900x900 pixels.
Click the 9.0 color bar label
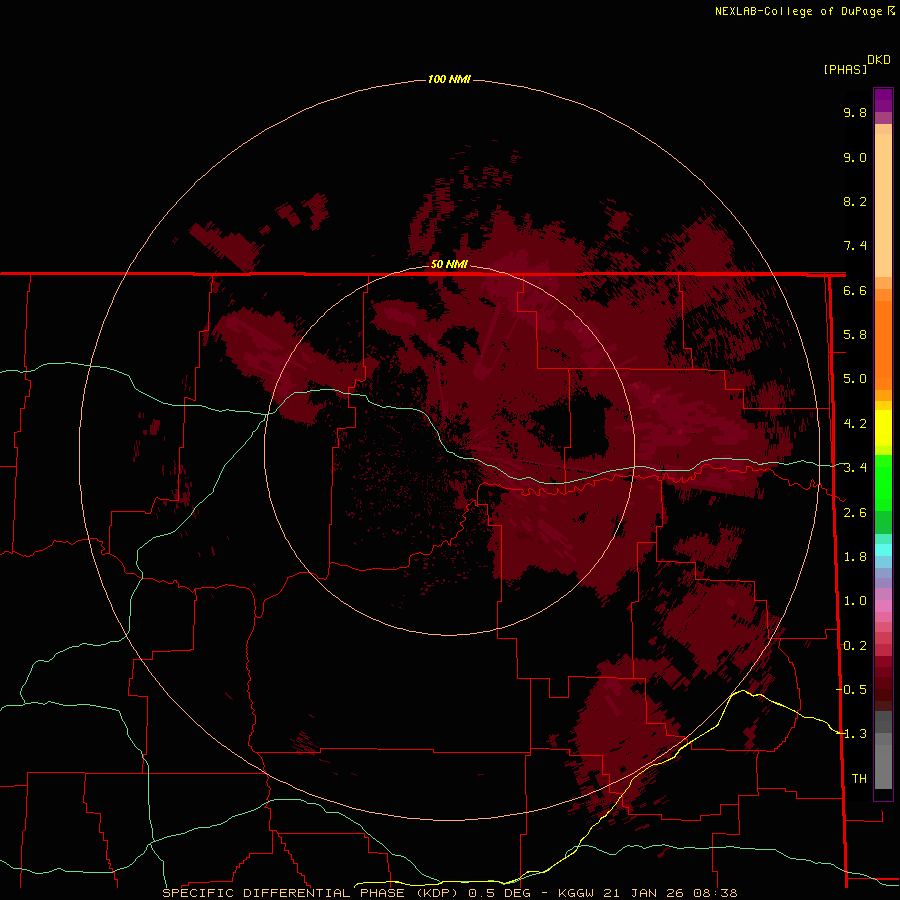tap(855, 157)
